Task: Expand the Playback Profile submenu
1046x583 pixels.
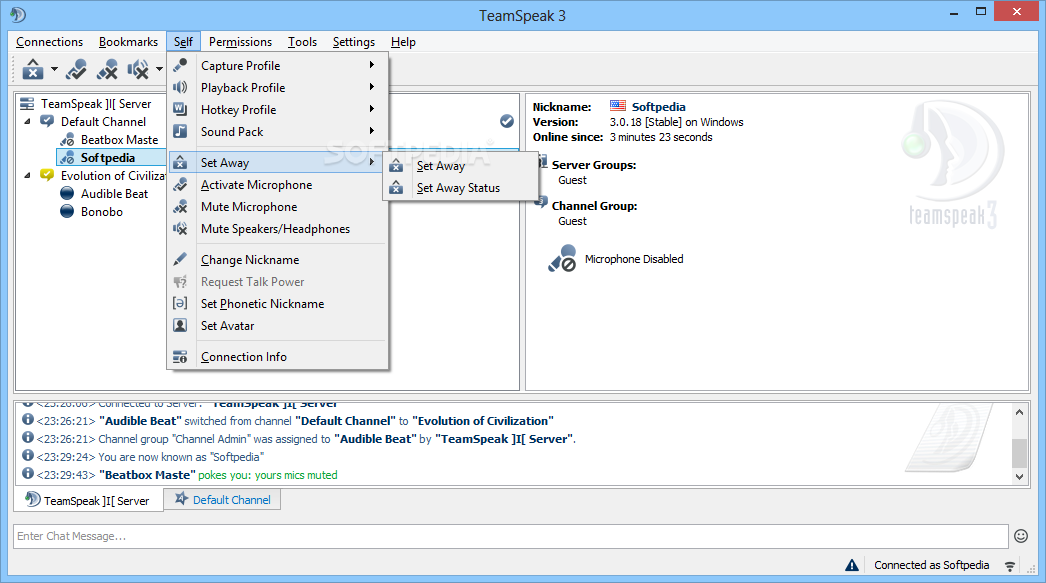Action: [x=278, y=87]
